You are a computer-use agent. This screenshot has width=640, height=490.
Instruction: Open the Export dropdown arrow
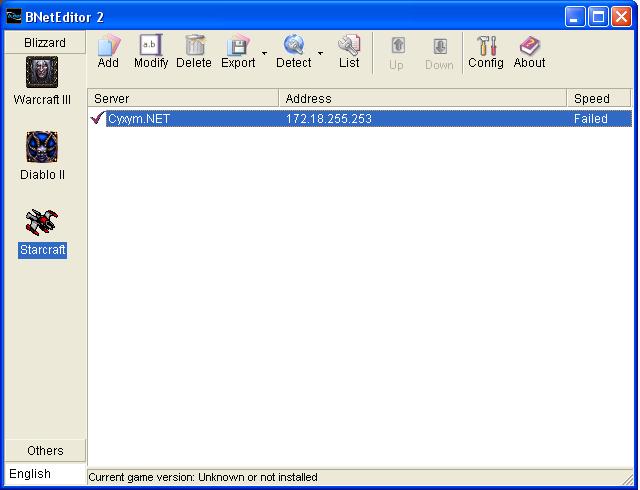pyautogui.click(x=264, y=53)
